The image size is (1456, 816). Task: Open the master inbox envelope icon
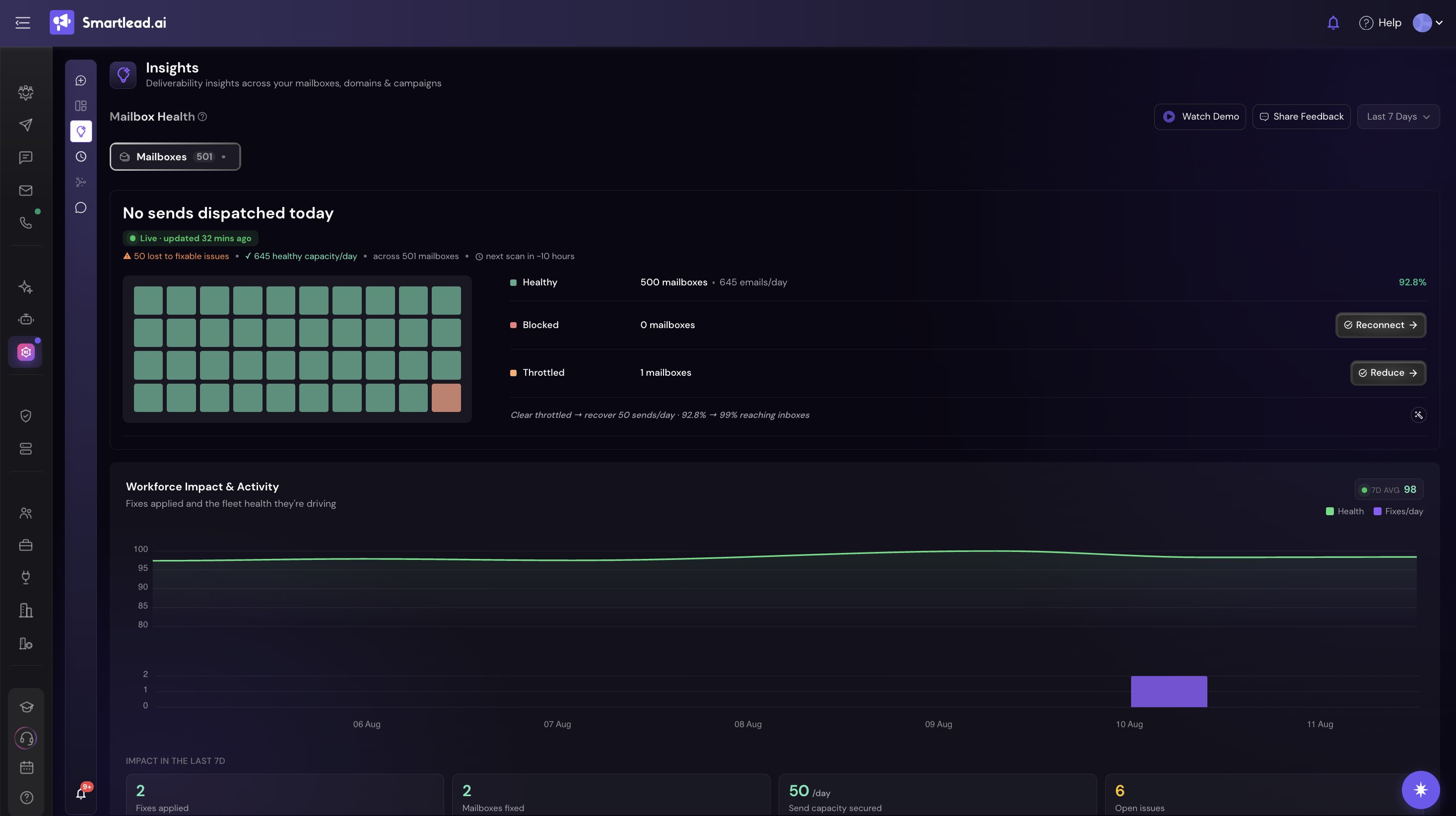click(25, 191)
